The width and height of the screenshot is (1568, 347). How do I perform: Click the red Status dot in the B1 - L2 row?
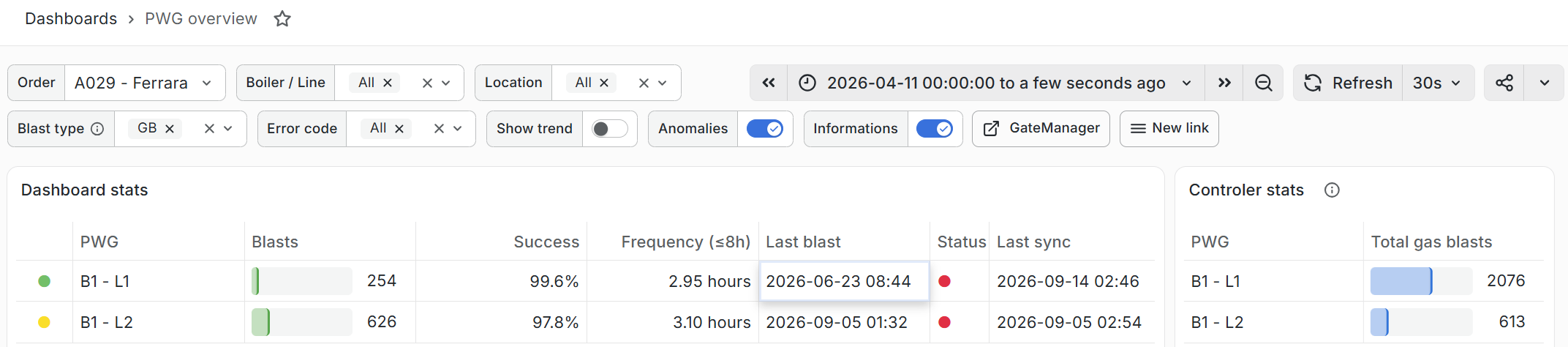[944, 322]
